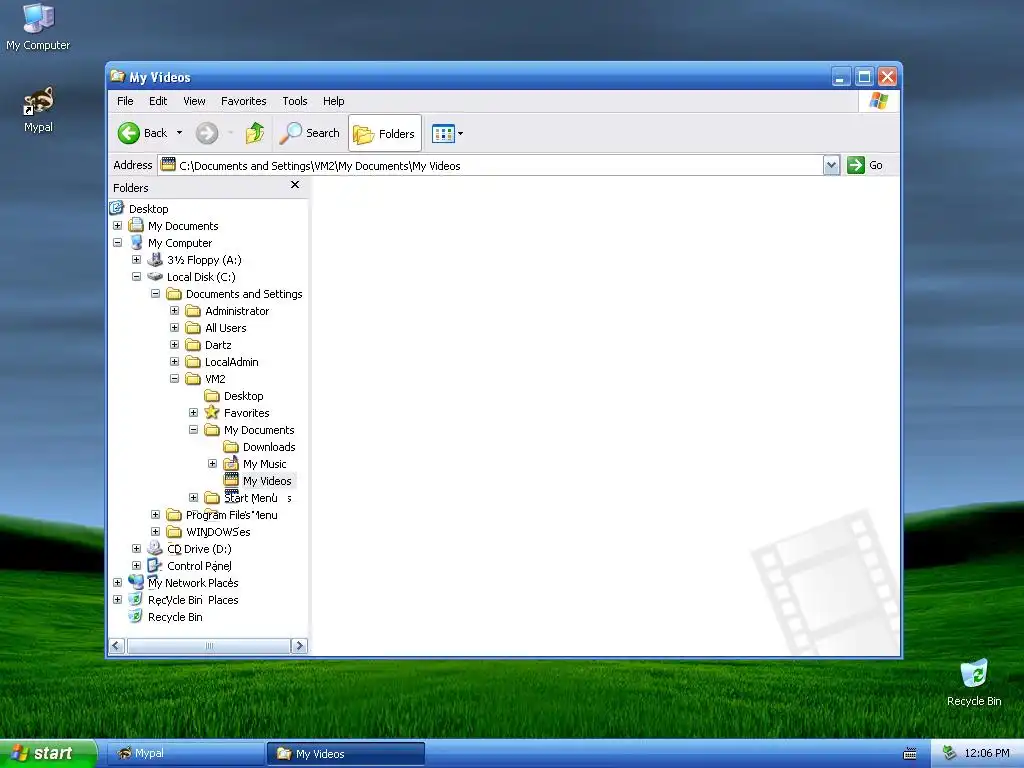Click the Folders pane scrollbar right arrow
The image size is (1024, 768).
[x=299, y=646]
